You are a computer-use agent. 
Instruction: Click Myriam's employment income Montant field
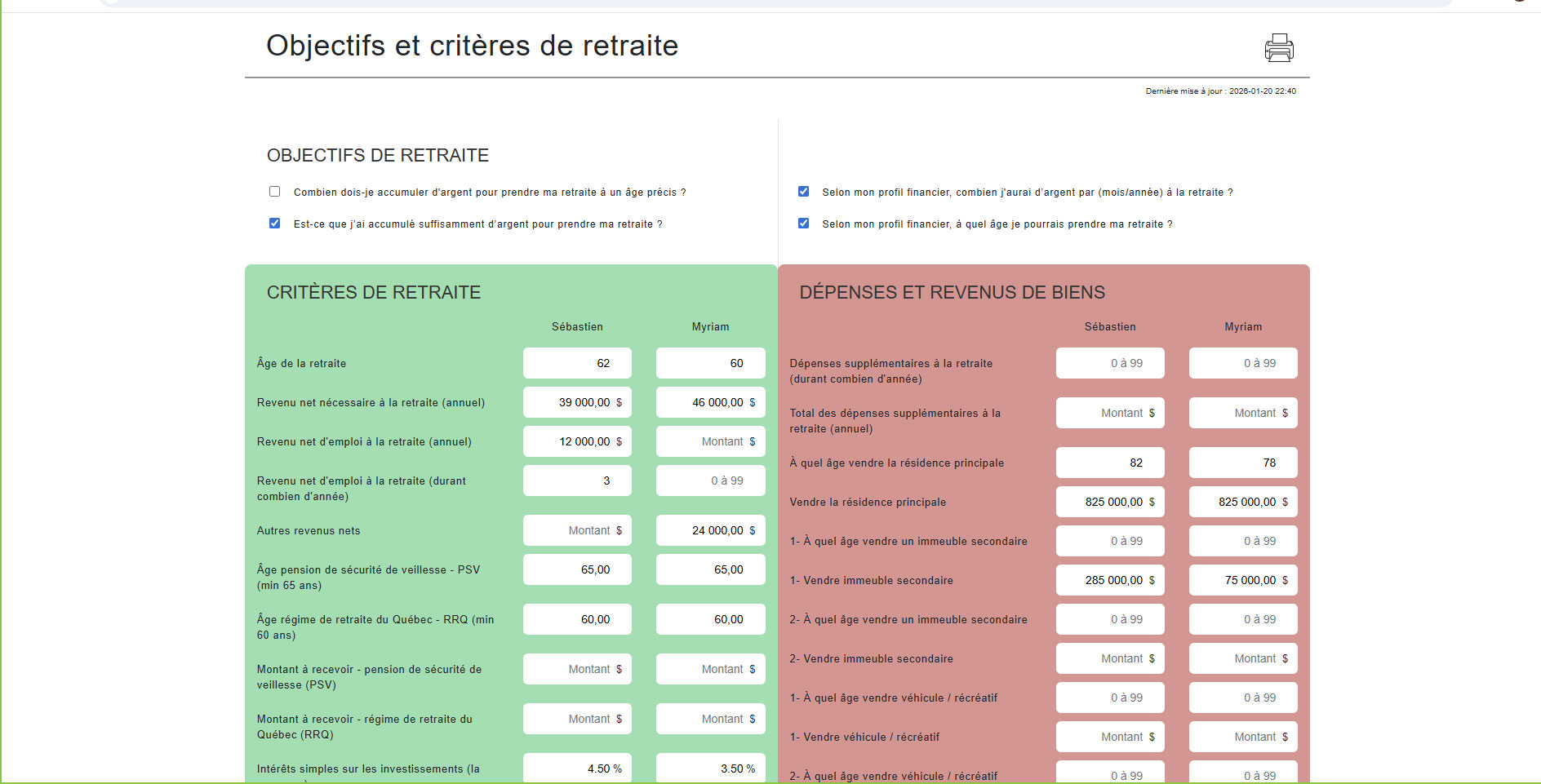pos(710,441)
